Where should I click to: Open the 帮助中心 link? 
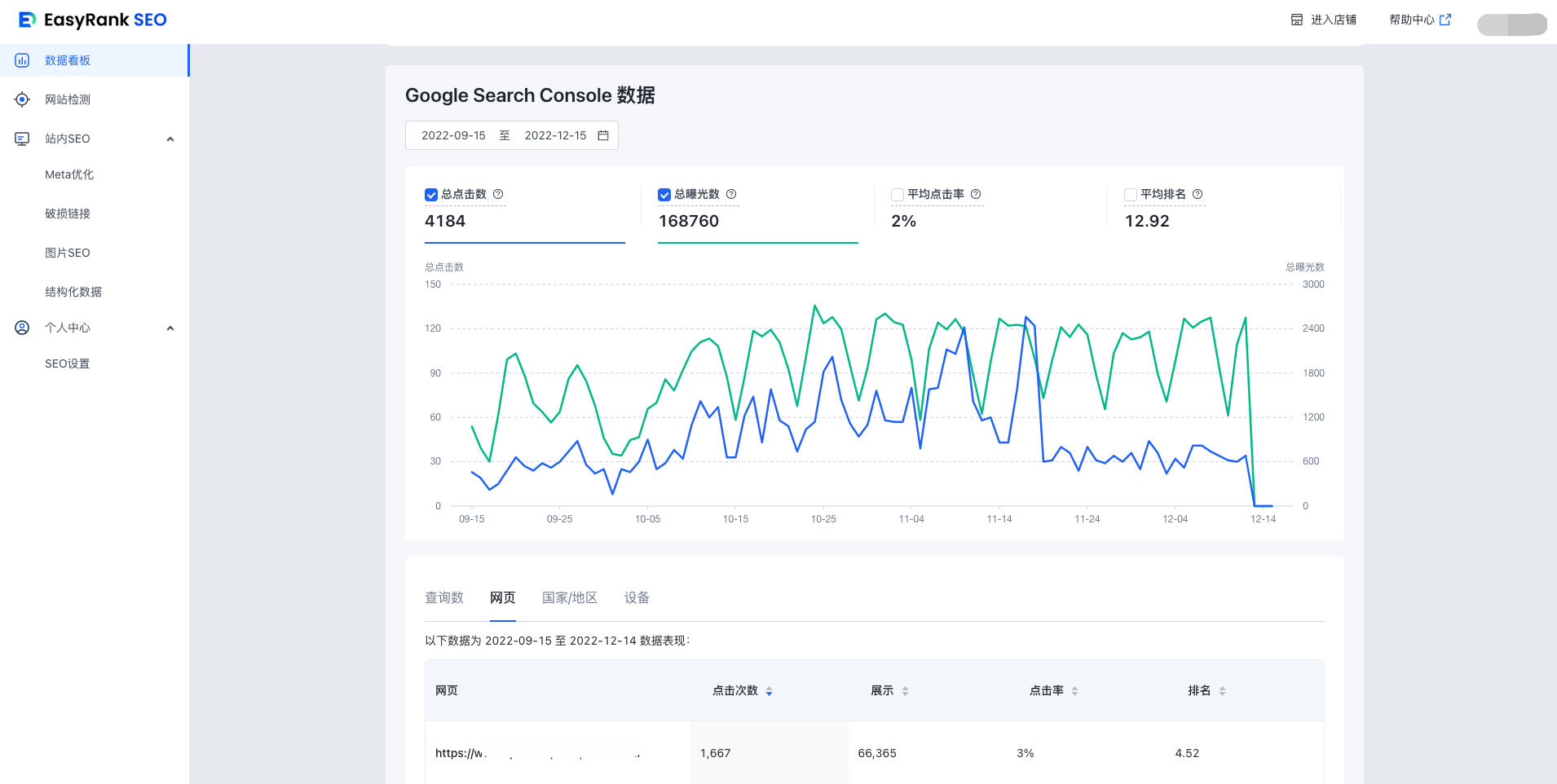1420,20
